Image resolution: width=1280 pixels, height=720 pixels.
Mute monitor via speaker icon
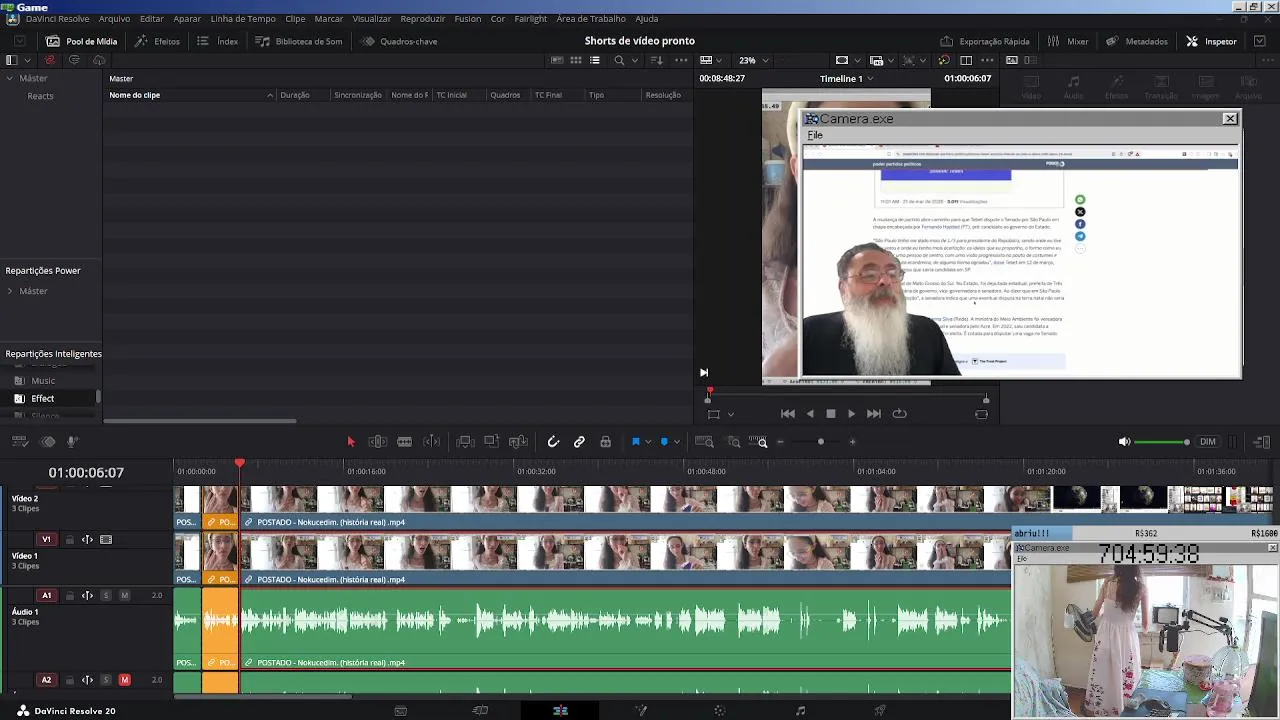click(x=1124, y=442)
